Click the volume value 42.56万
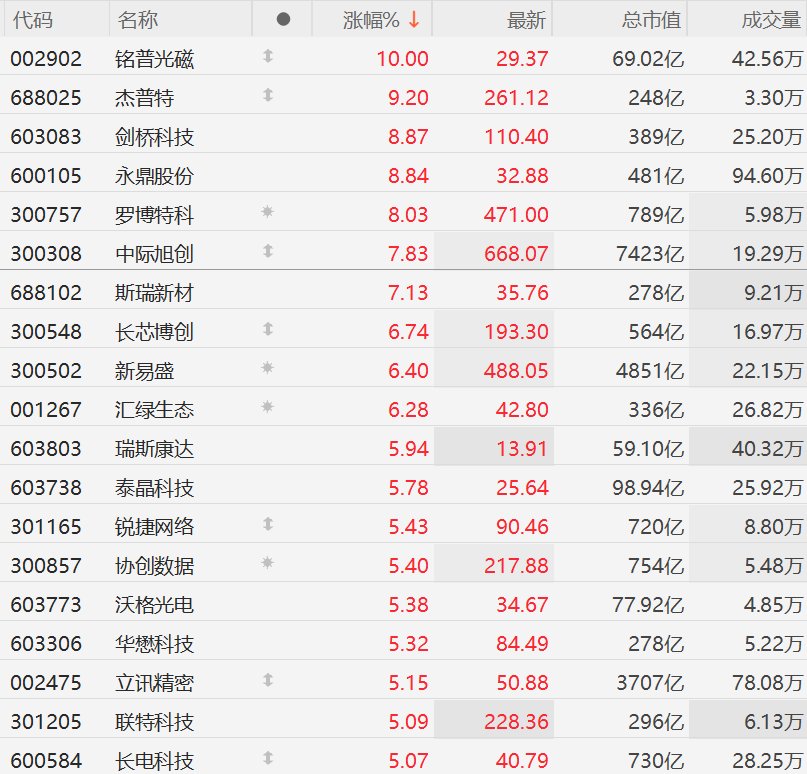The height and width of the screenshot is (774, 807). click(767, 59)
